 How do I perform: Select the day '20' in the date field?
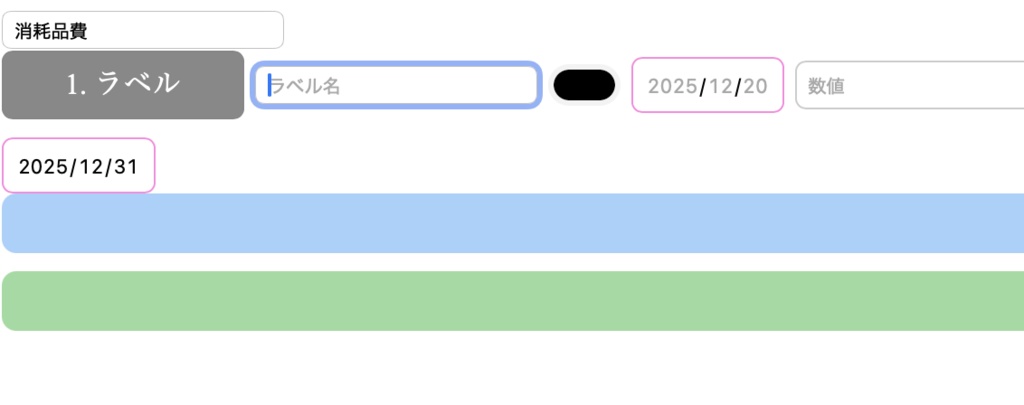coord(756,86)
